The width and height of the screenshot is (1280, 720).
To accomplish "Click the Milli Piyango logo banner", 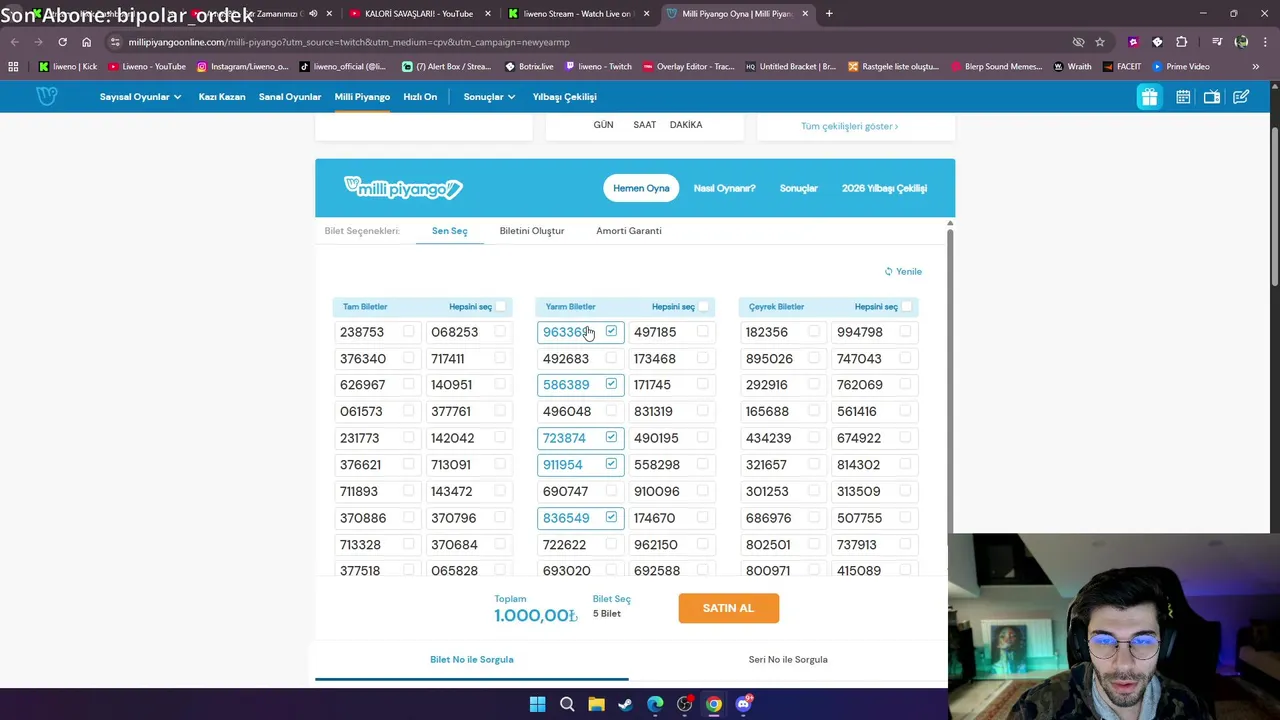I will (403, 188).
